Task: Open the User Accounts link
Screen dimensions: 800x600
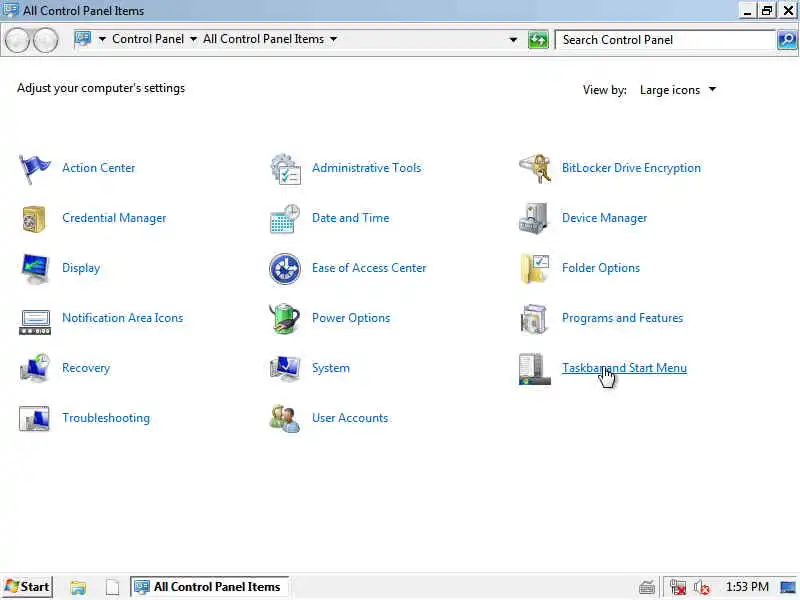Action: tap(350, 418)
